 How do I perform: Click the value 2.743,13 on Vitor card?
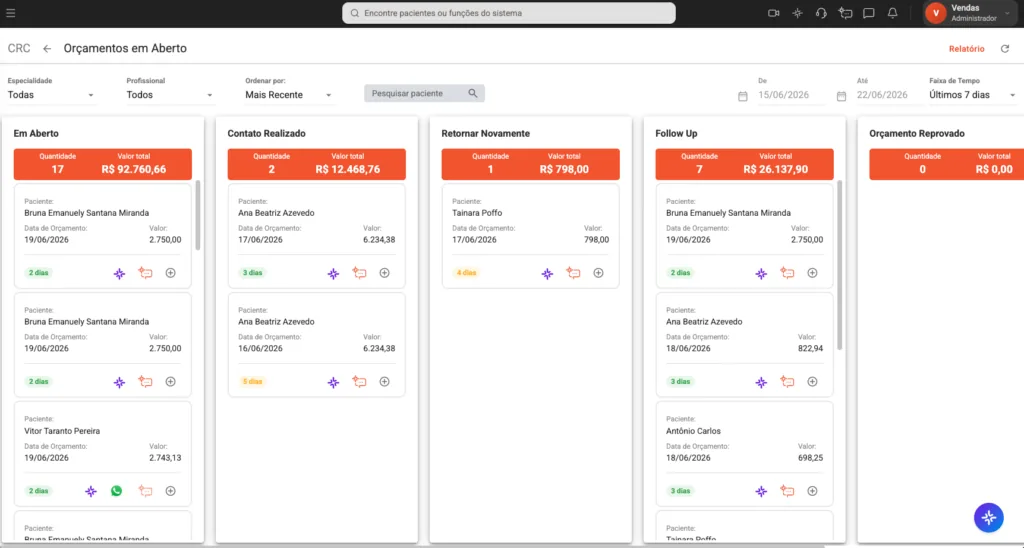click(x=165, y=458)
